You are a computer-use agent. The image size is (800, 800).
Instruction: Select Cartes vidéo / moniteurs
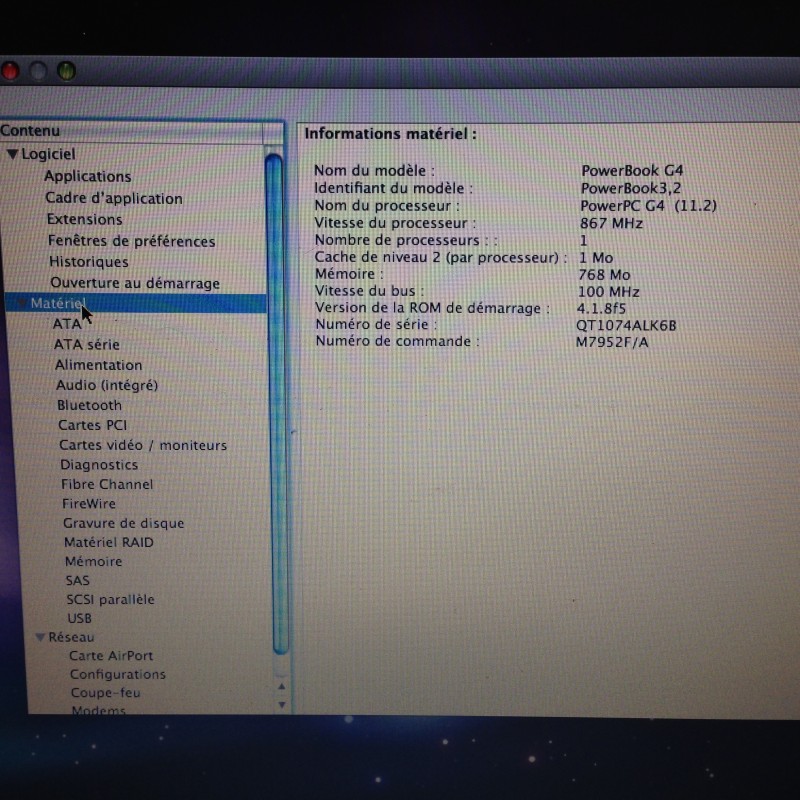(x=143, y=445)
